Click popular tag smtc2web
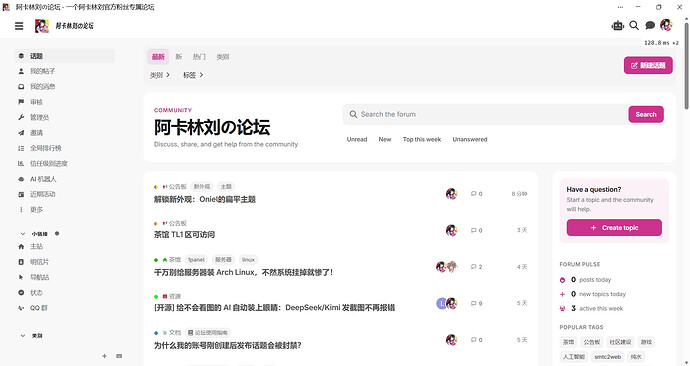The height and width of the screenshot is (366, 690). pos(608,357)
